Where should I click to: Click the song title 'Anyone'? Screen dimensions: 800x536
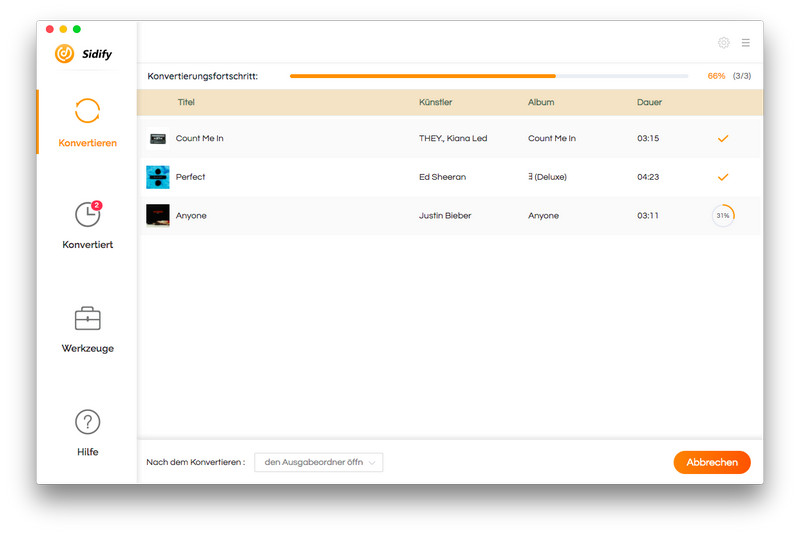(x=191, y=216)
